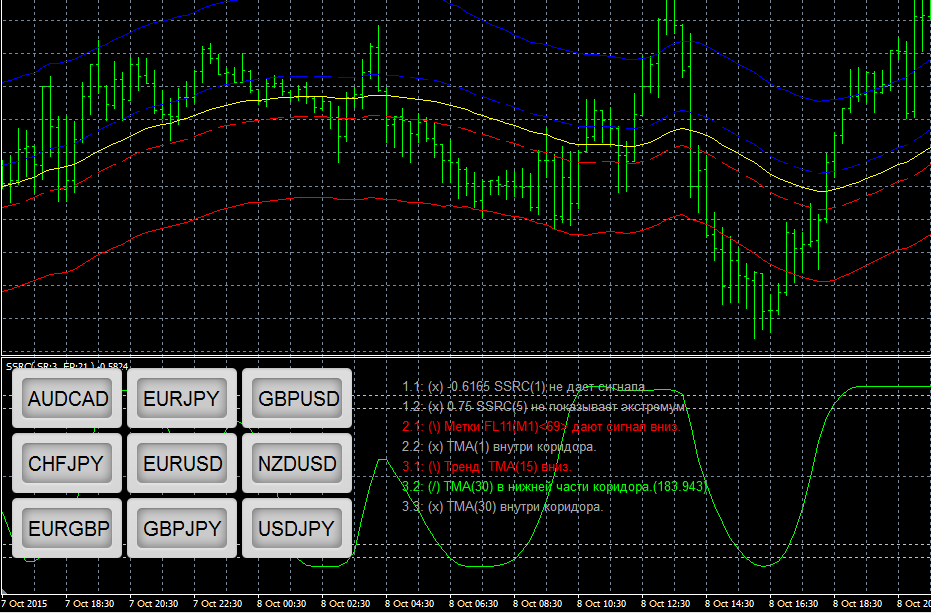Image resolution: width=931 pixels, height=614 pixels.
Task: Choose the CHFJPY pair button
Action: coord(67,463)
